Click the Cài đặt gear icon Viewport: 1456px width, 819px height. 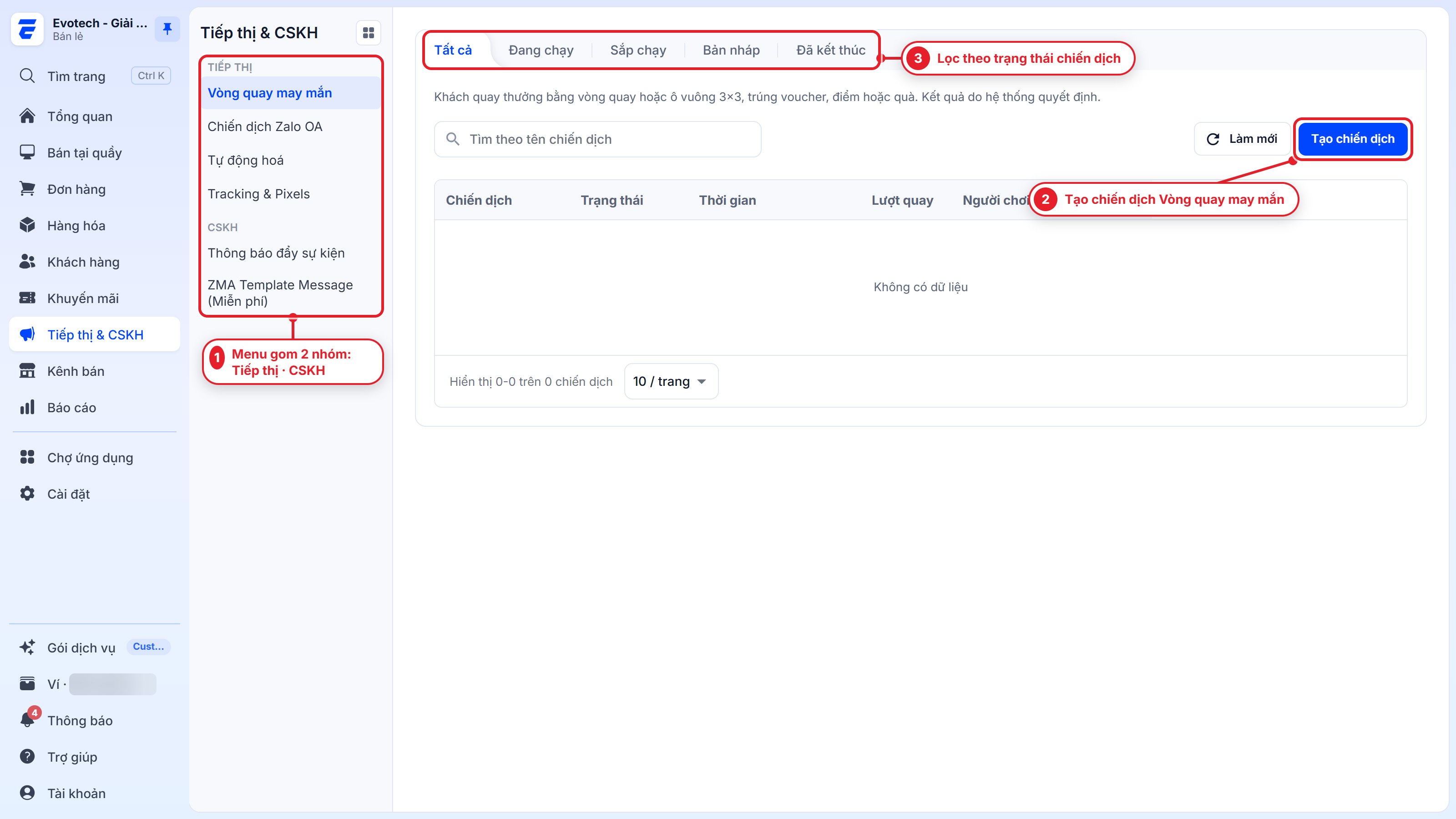click(27, 493)
